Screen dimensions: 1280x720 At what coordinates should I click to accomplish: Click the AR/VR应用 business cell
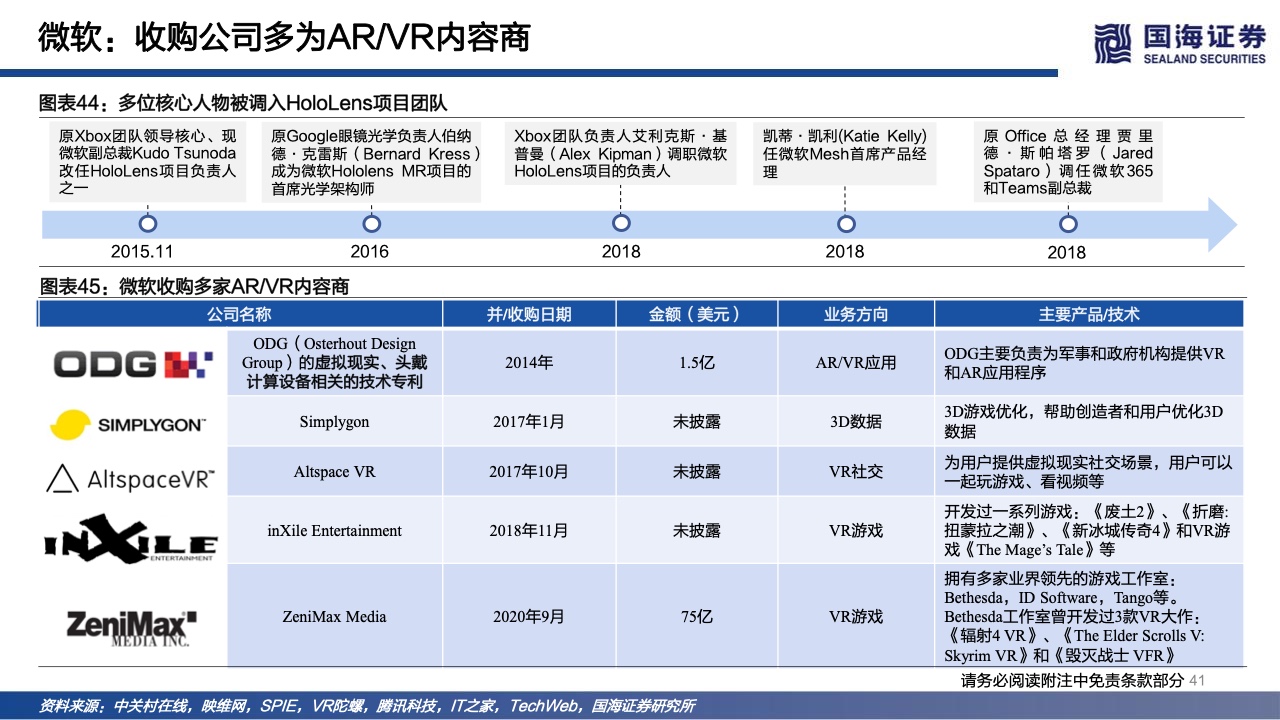[x=856, y=363]
